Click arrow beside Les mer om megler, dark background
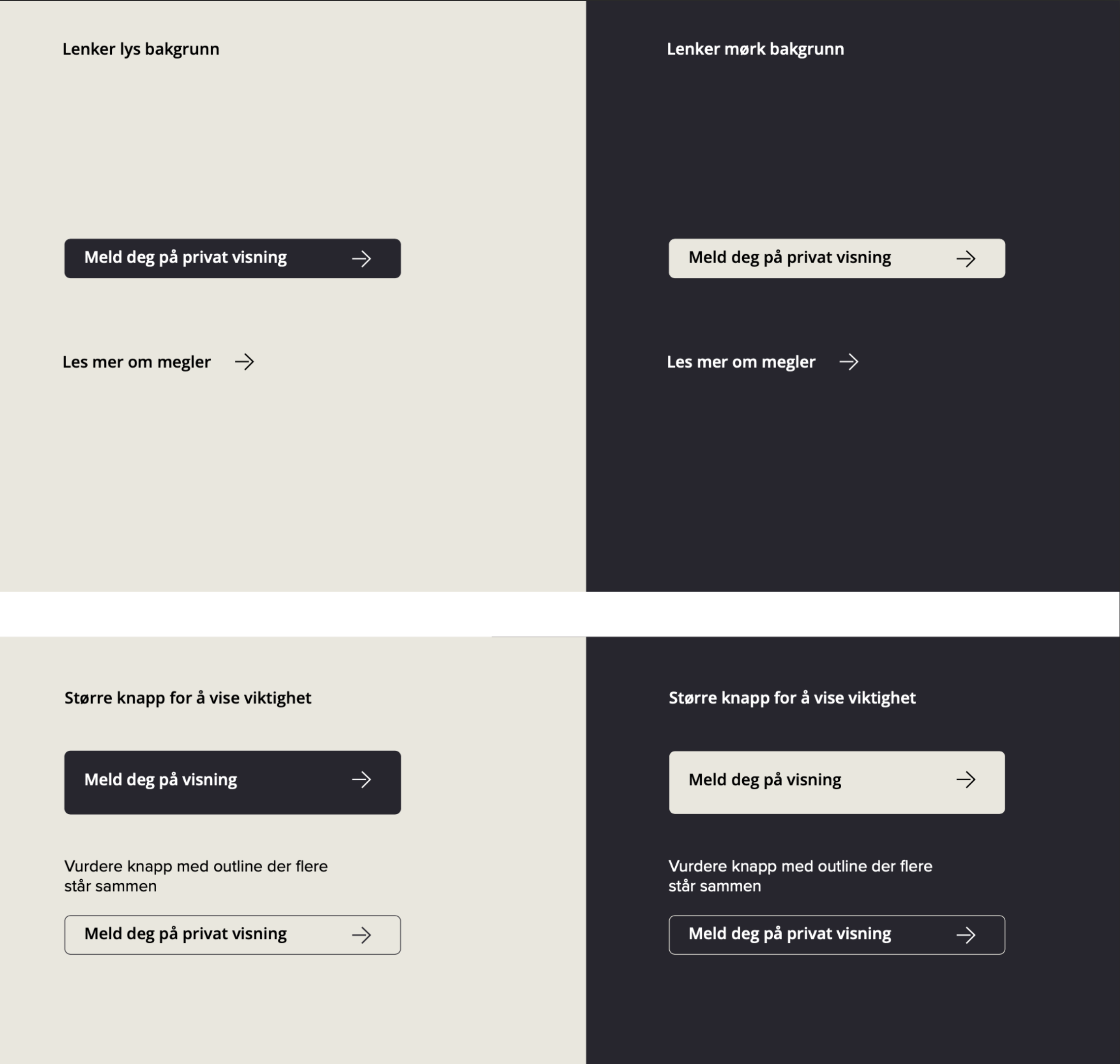Viewport: 1120px width, 1064px height. [x=849, y=362]
